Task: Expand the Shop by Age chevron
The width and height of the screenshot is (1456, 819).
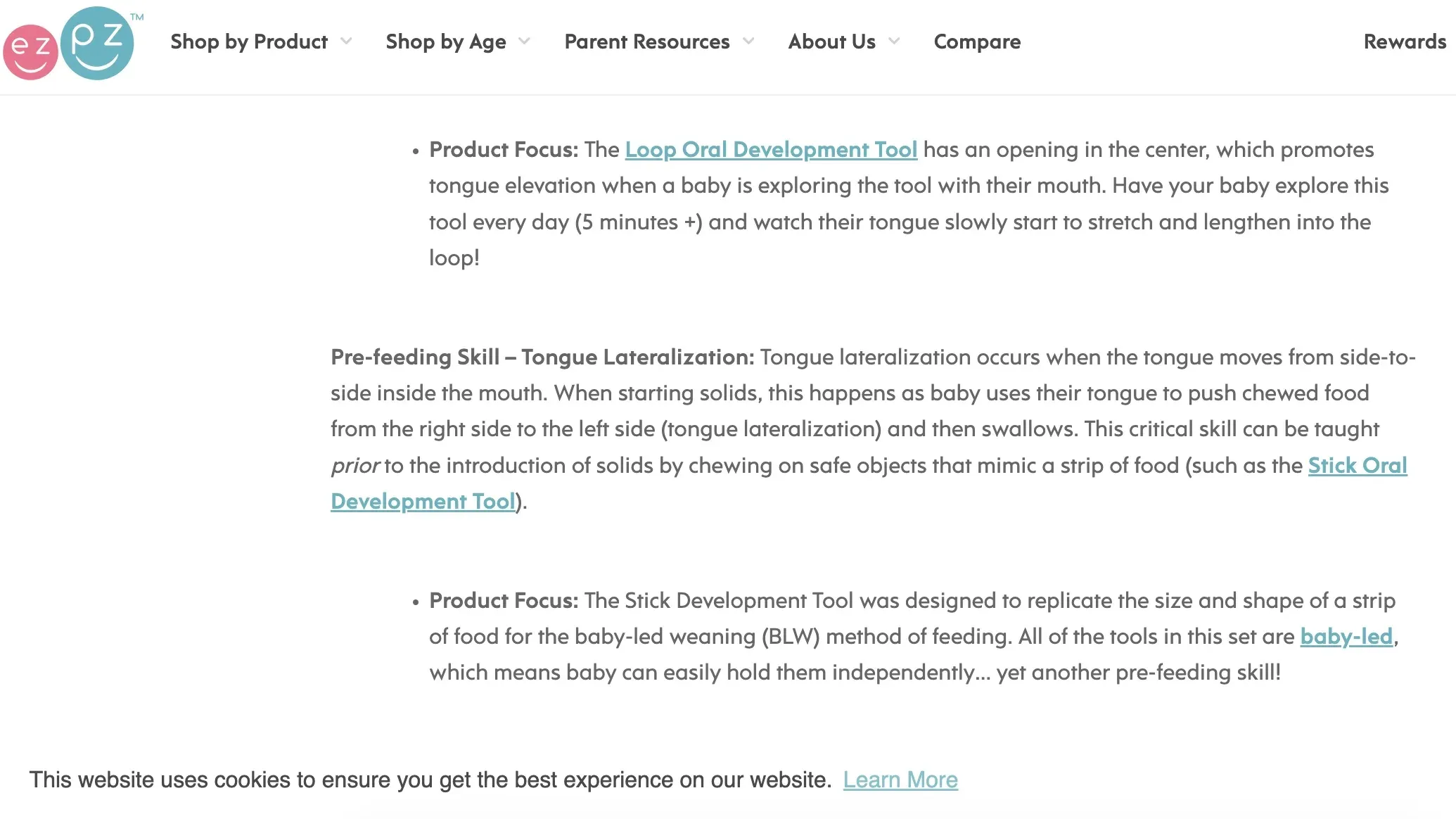Action: [524, 42]
